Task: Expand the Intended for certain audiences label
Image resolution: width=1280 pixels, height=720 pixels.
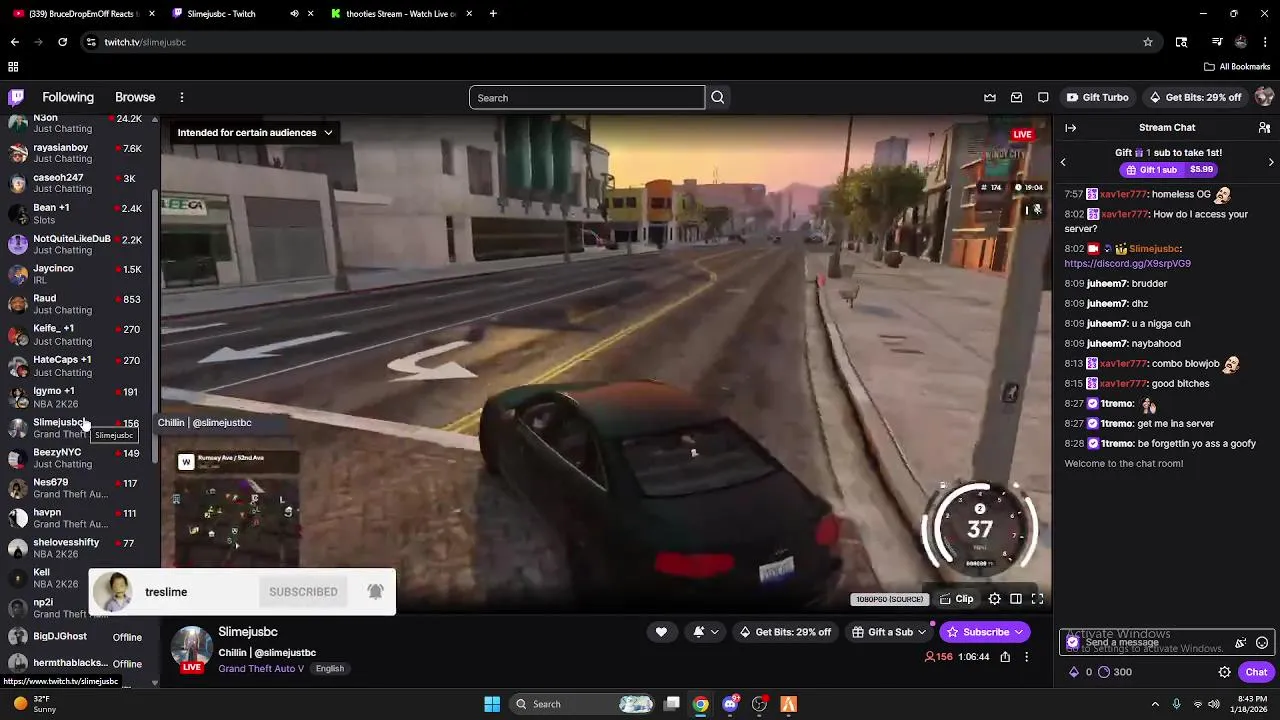Action: [255, 132]
